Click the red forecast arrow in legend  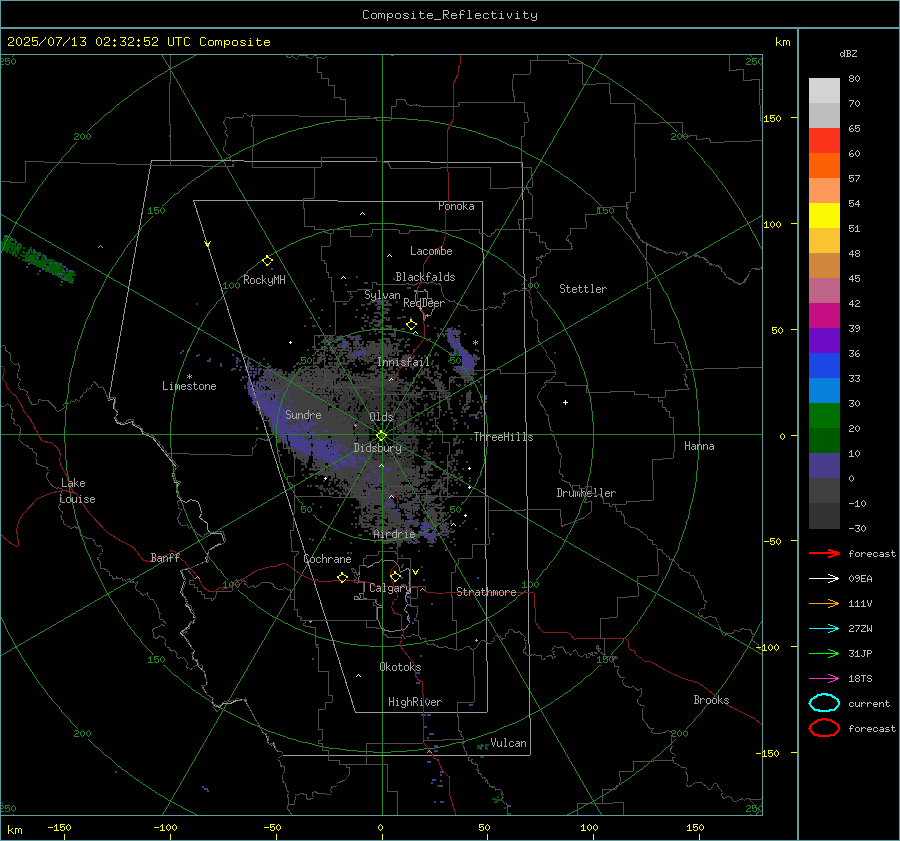[824, 553]
